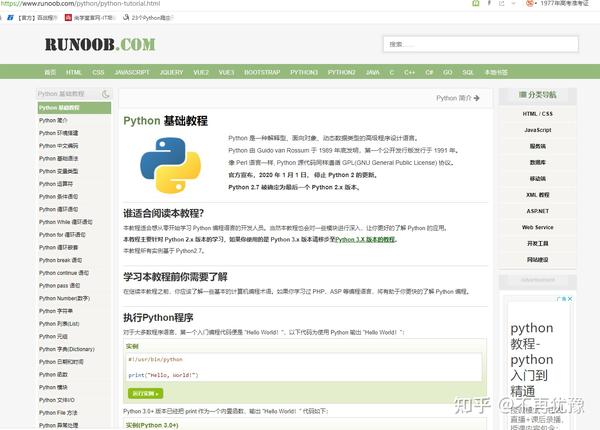Go to the JAVASCRIPT nav item
The image size is (600, 430).
pos(132,72)
